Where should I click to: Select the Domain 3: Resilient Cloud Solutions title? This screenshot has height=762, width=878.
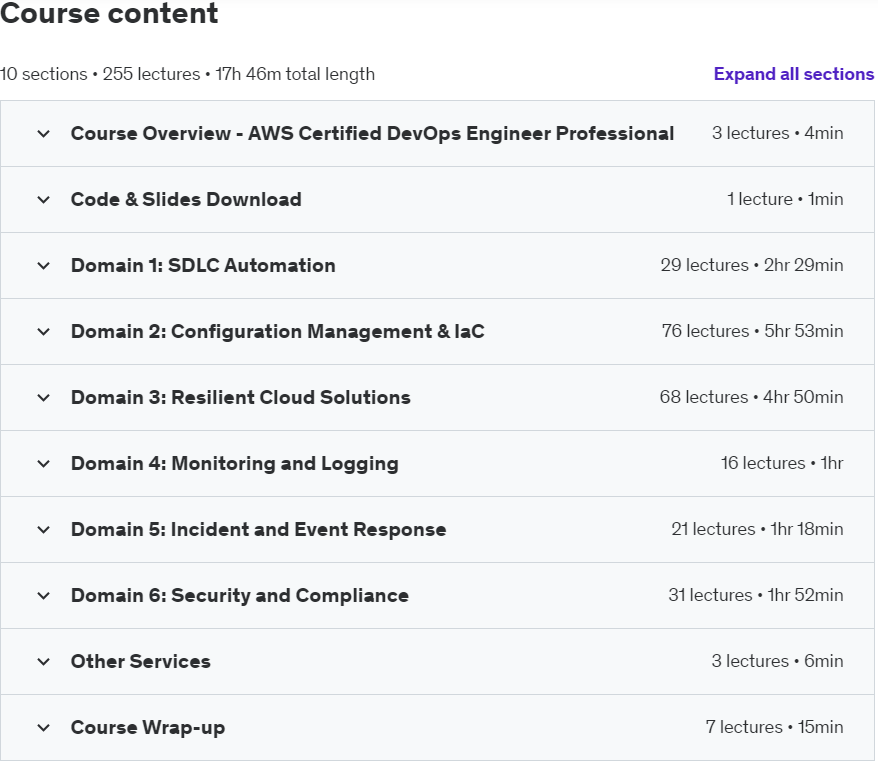(x=240, y=398)
